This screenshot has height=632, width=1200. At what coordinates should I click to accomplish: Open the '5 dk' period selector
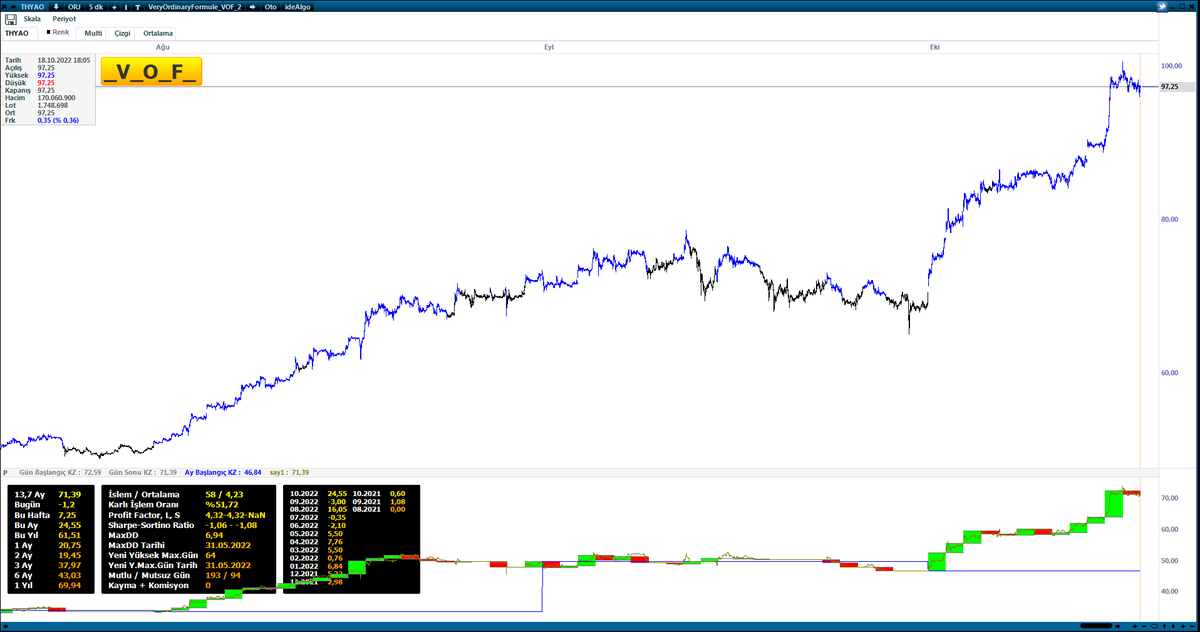(x=96, y=6)
